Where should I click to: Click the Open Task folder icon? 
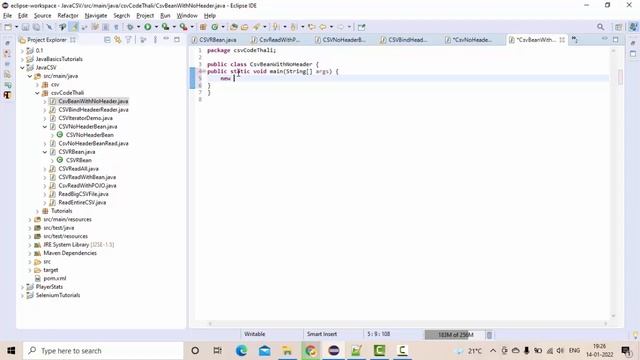(x=244, y=27)
